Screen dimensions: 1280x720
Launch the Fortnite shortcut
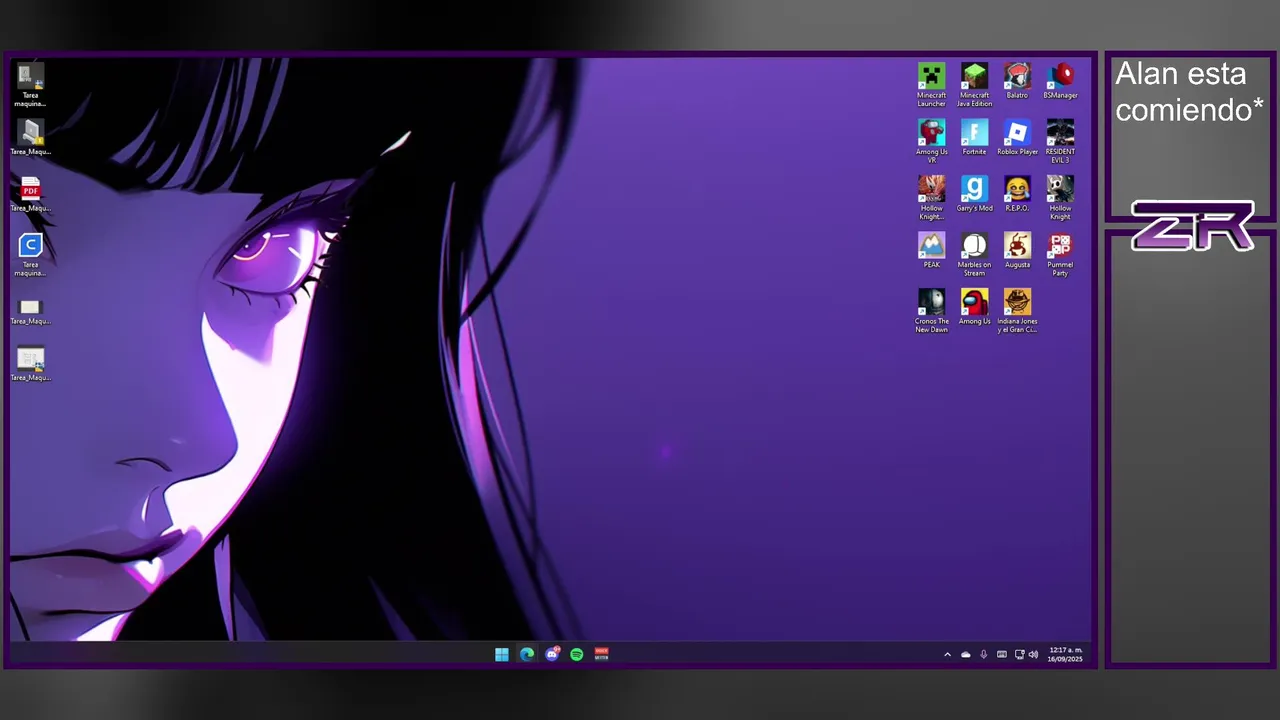click(974, 137)
